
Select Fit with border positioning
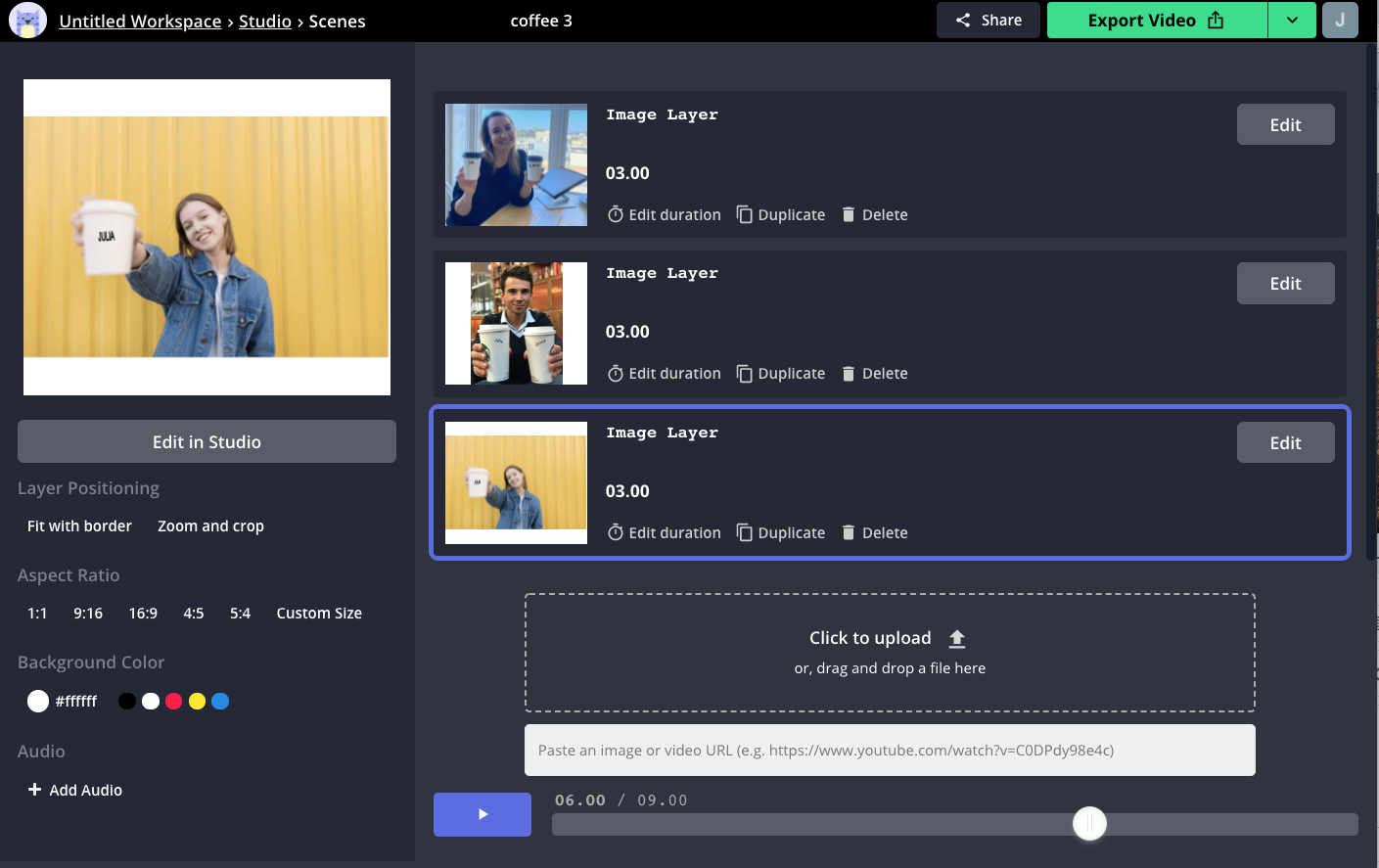click(79, 526)
